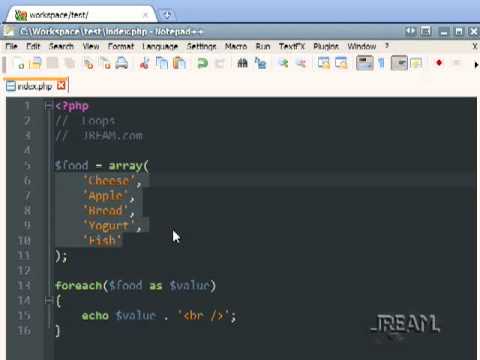Viewport: 480px width, 360px height.
Task: Open a new browser tab with plus button
Action: [167, 15]
